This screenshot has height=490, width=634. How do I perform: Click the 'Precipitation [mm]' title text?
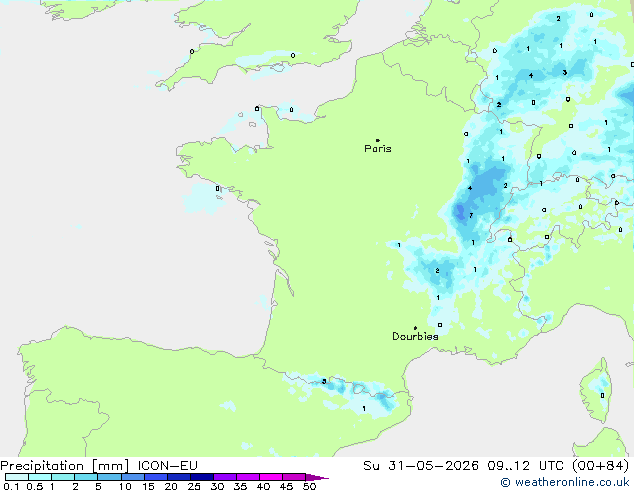(x=64, y=466)
